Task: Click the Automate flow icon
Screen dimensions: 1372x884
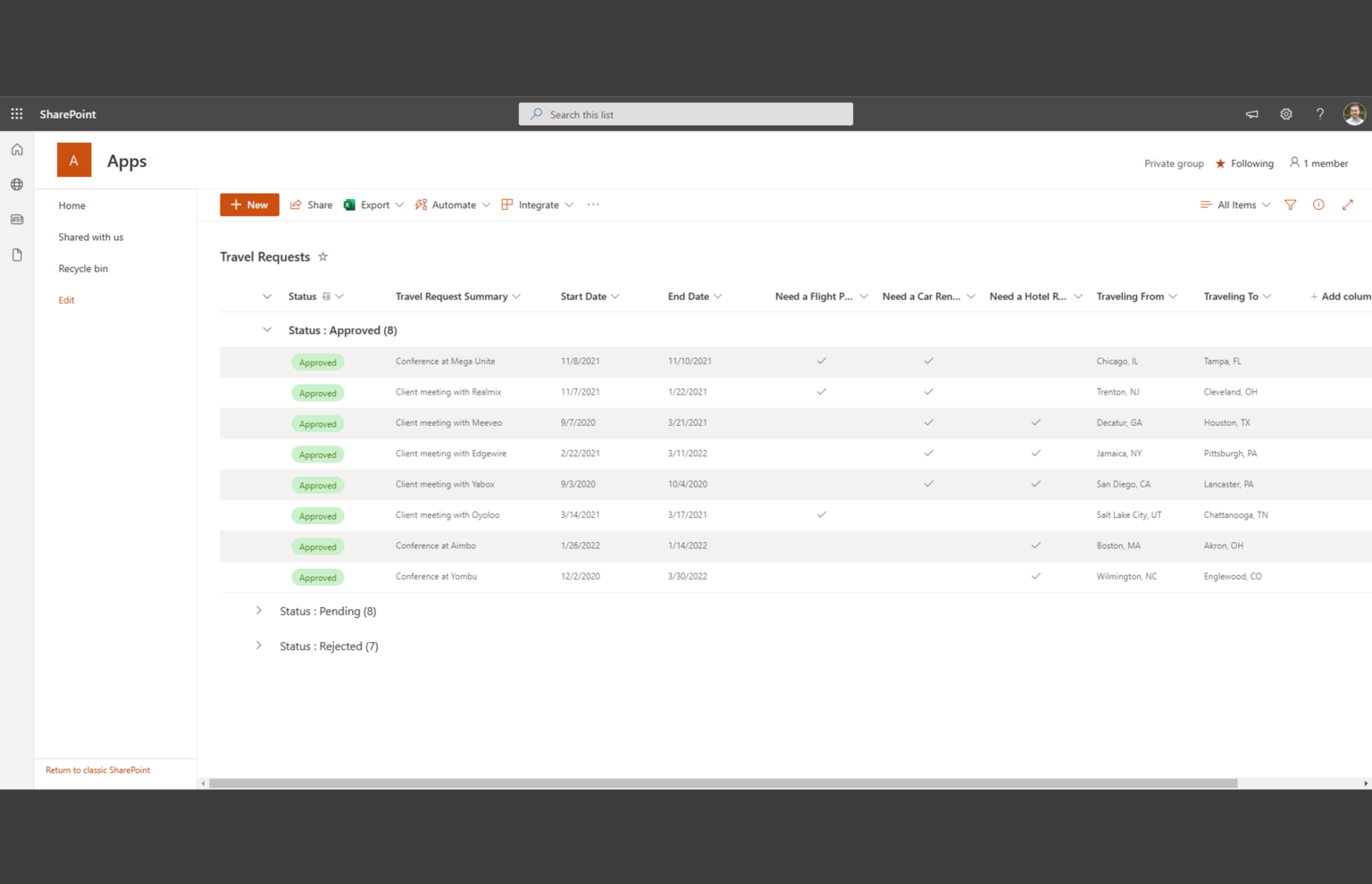Action: tap(421, 204)
